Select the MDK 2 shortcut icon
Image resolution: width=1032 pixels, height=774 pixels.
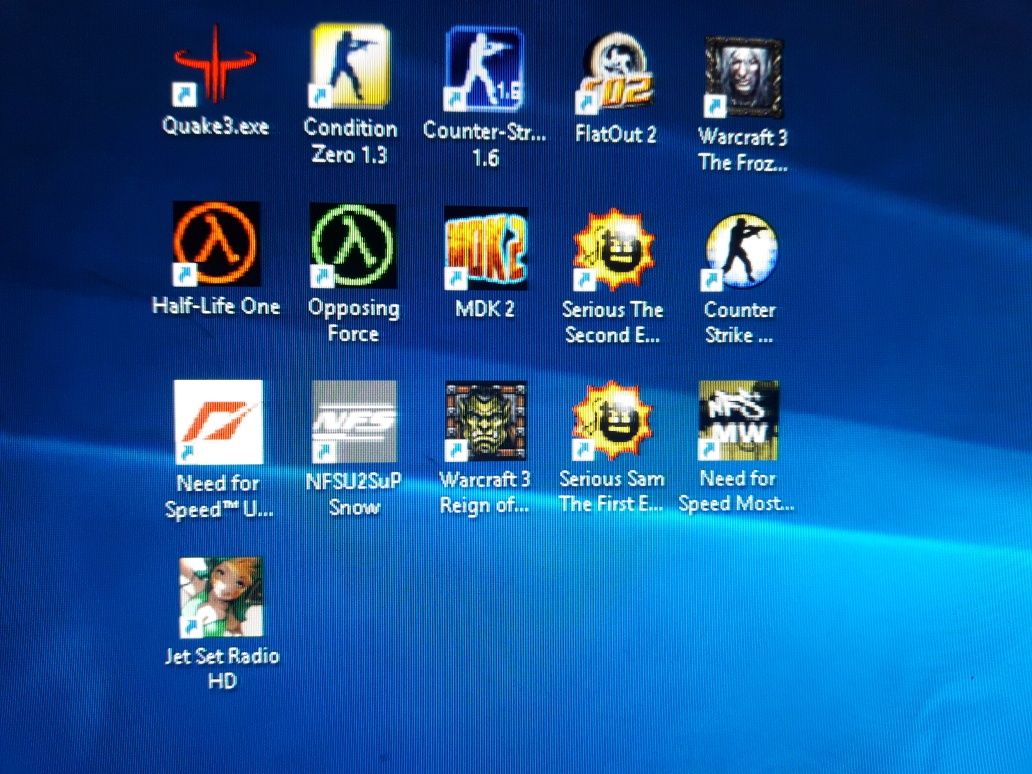coord(486,248)
